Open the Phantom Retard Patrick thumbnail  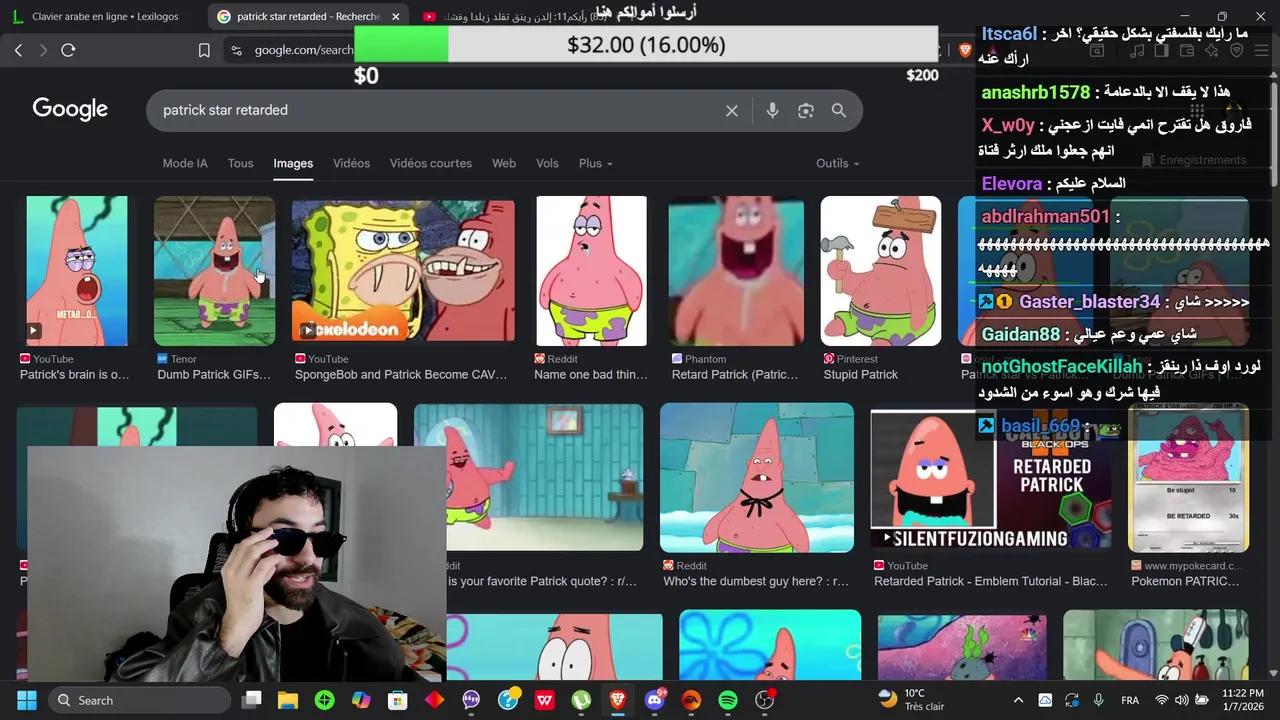[736, 271]
